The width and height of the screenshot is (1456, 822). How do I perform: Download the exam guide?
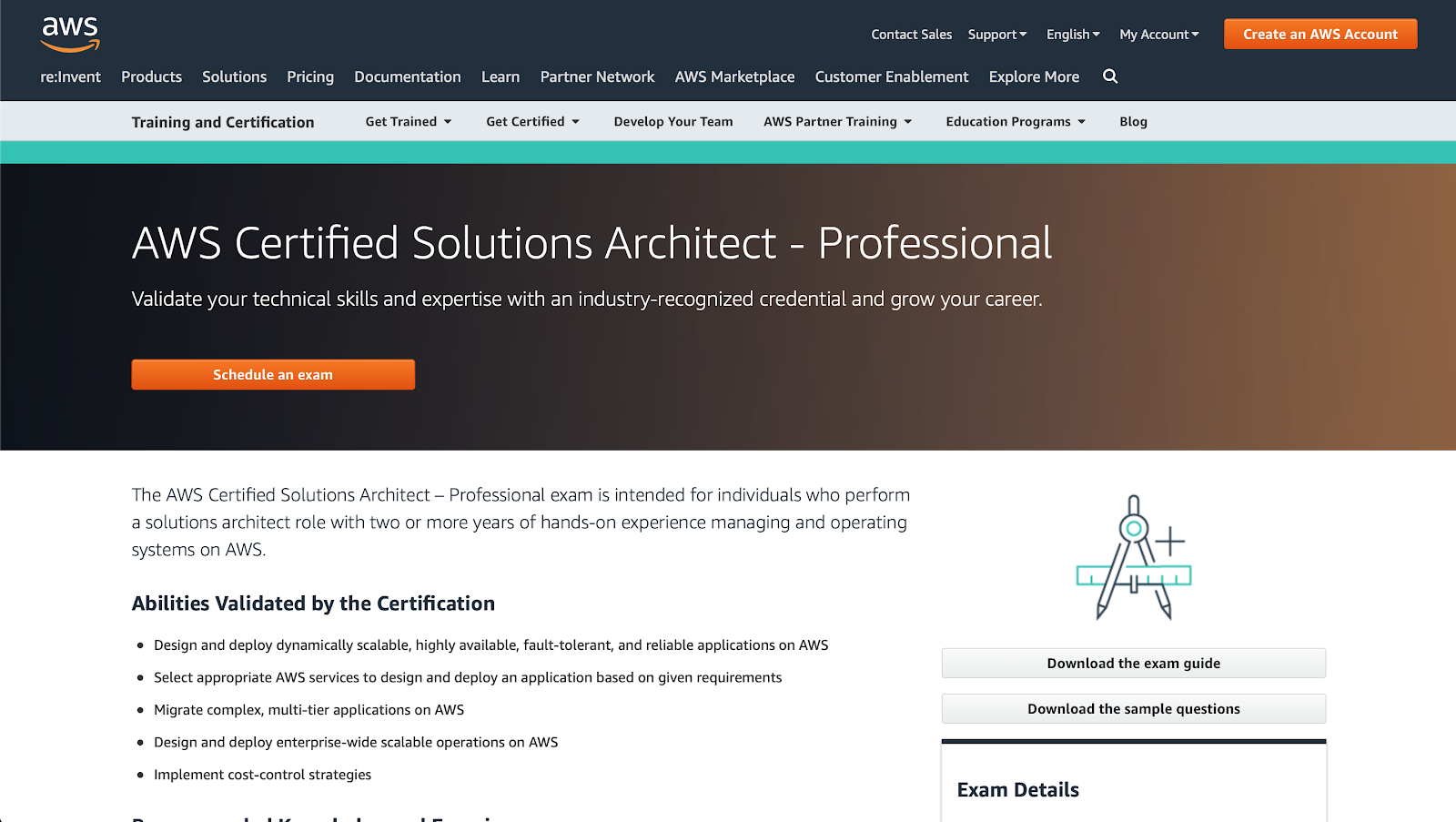click(x=1134, y=664)
